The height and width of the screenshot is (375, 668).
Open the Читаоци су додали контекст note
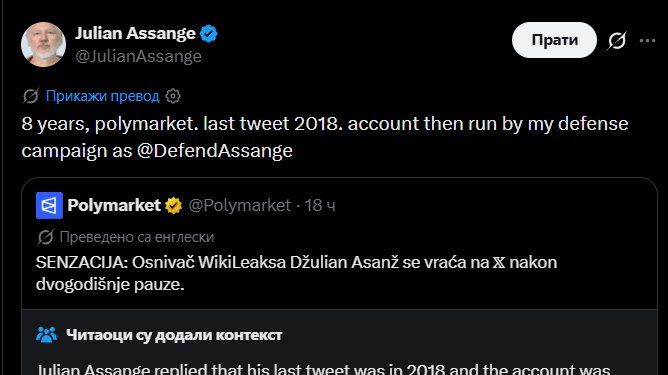pos(174,335)
